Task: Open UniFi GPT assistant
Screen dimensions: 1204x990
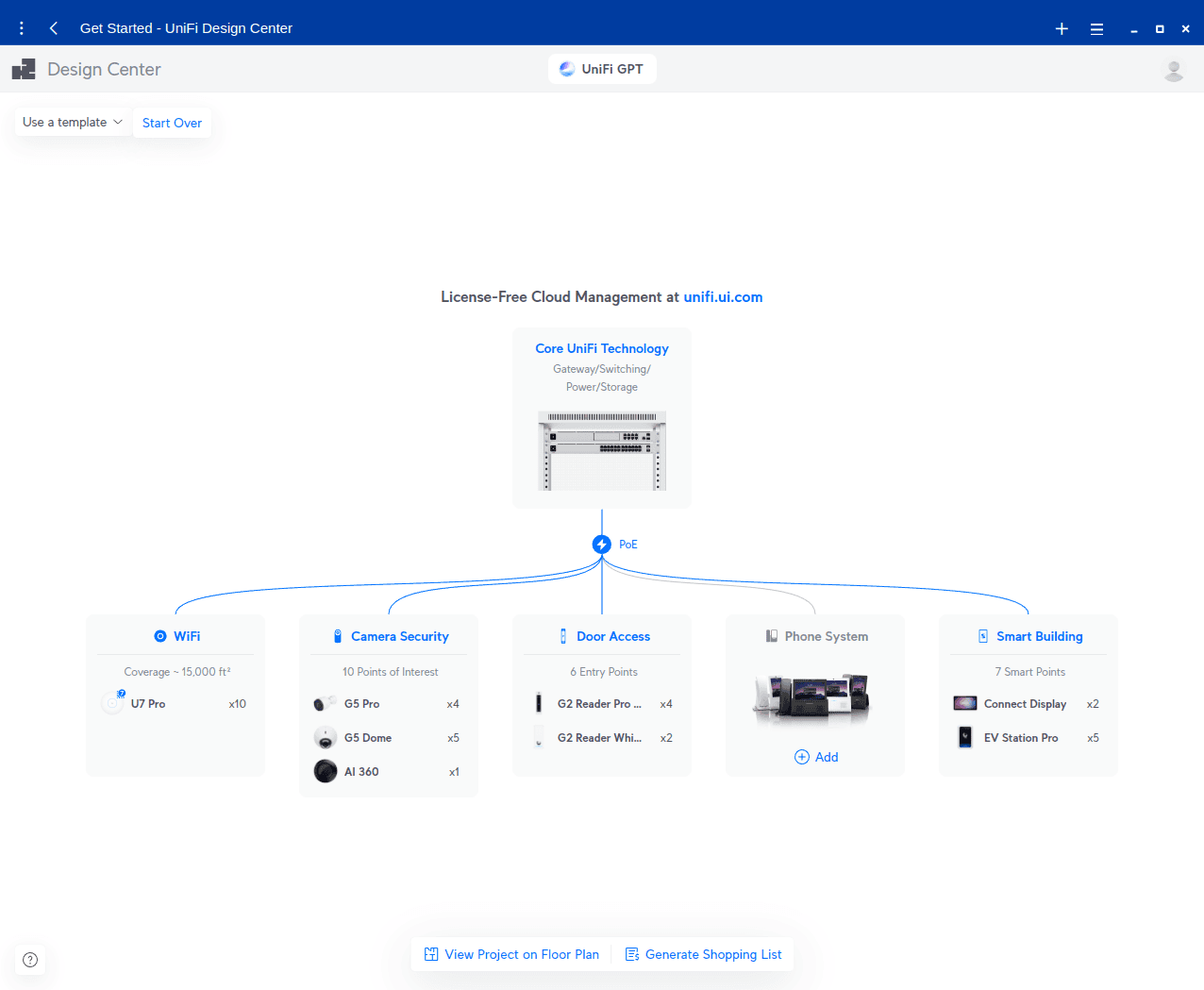Action: (602, 69)
